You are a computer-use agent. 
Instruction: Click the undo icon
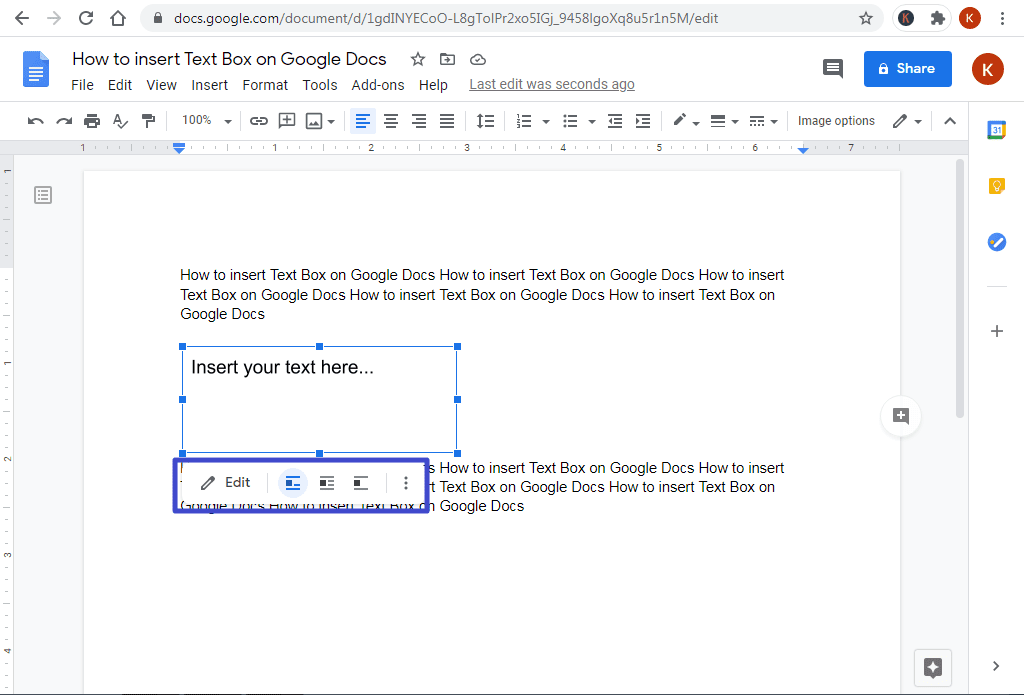[x=35, y=120]
